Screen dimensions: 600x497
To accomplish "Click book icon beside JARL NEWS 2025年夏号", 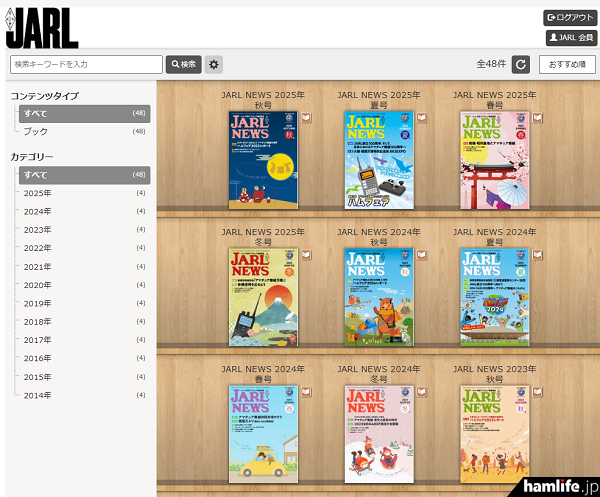I will coord(422,118).
